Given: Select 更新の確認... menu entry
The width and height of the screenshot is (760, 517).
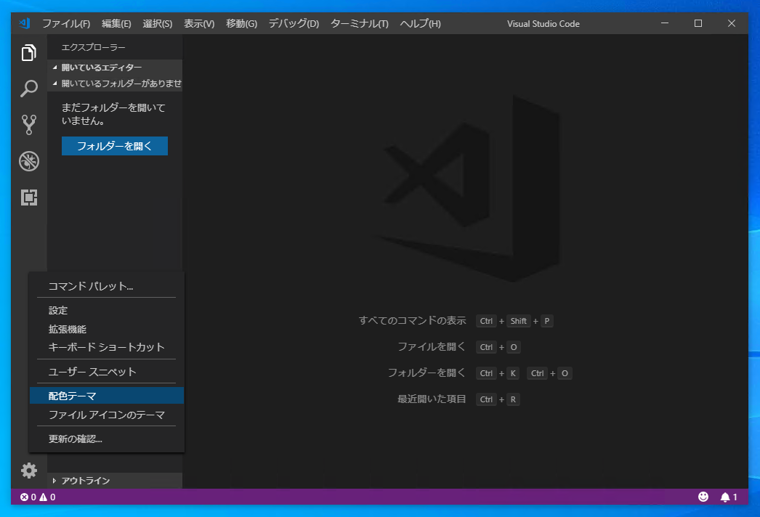Looking at the screenshot, I should [107, 439].
